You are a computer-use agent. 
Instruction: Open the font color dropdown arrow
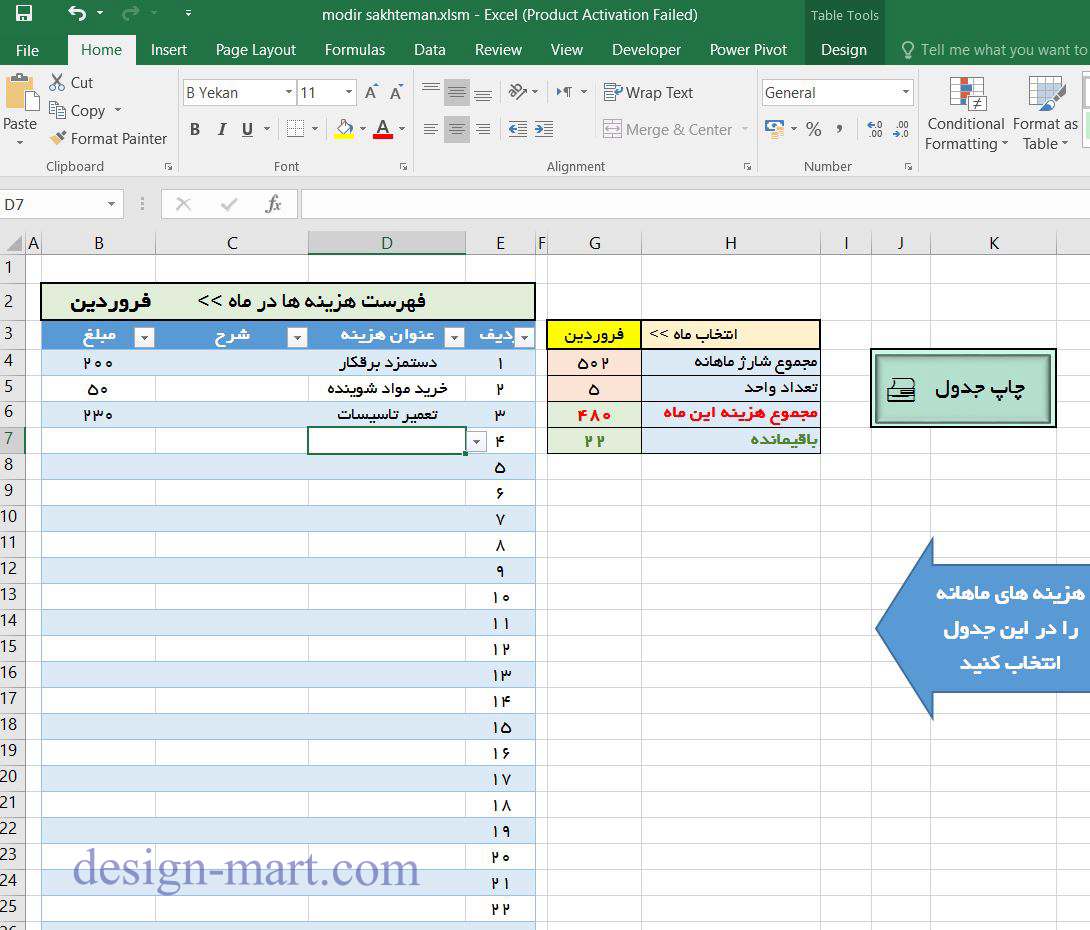click(x=402, y=129)
